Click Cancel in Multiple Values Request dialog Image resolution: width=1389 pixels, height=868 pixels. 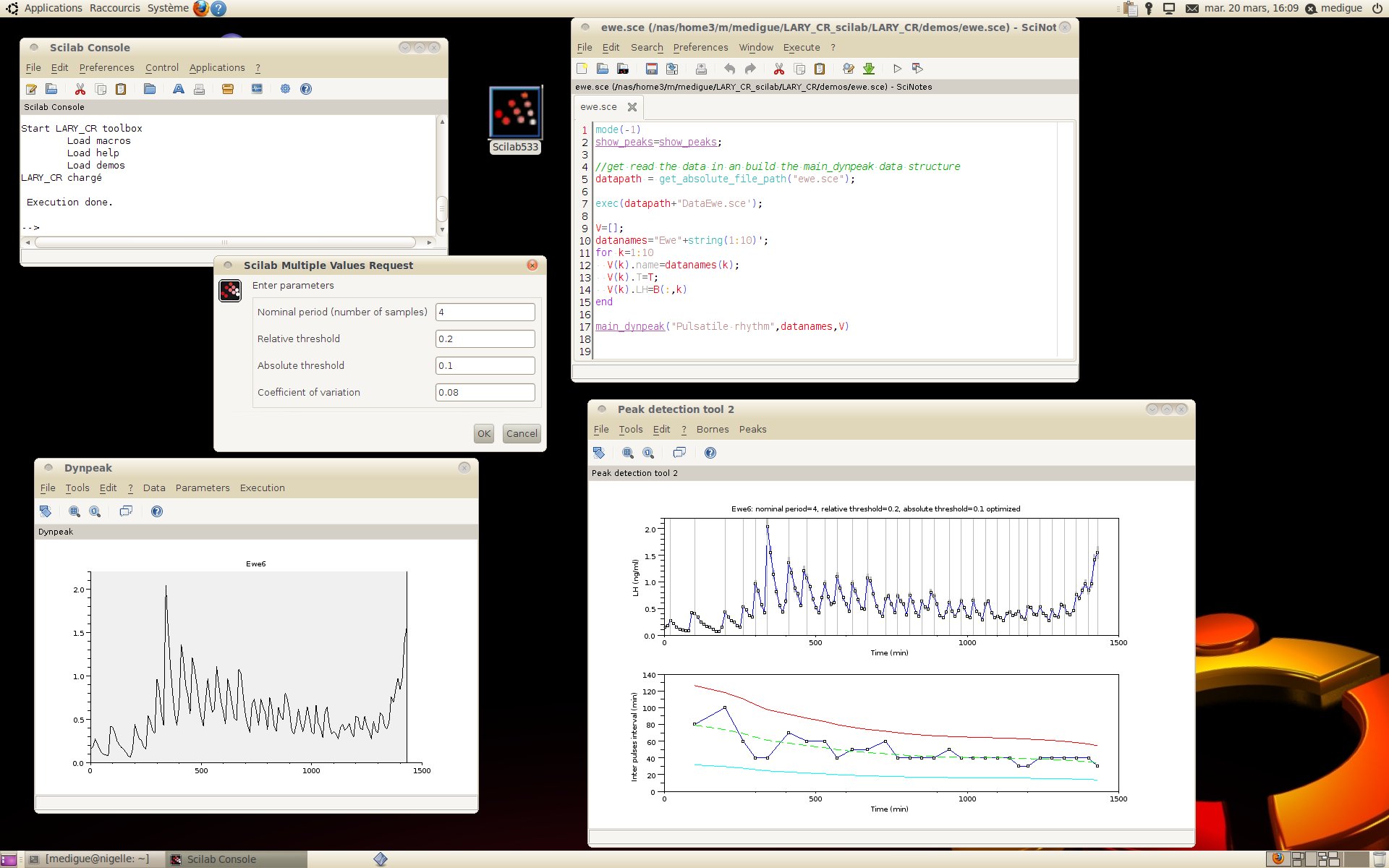click(522, 434)
